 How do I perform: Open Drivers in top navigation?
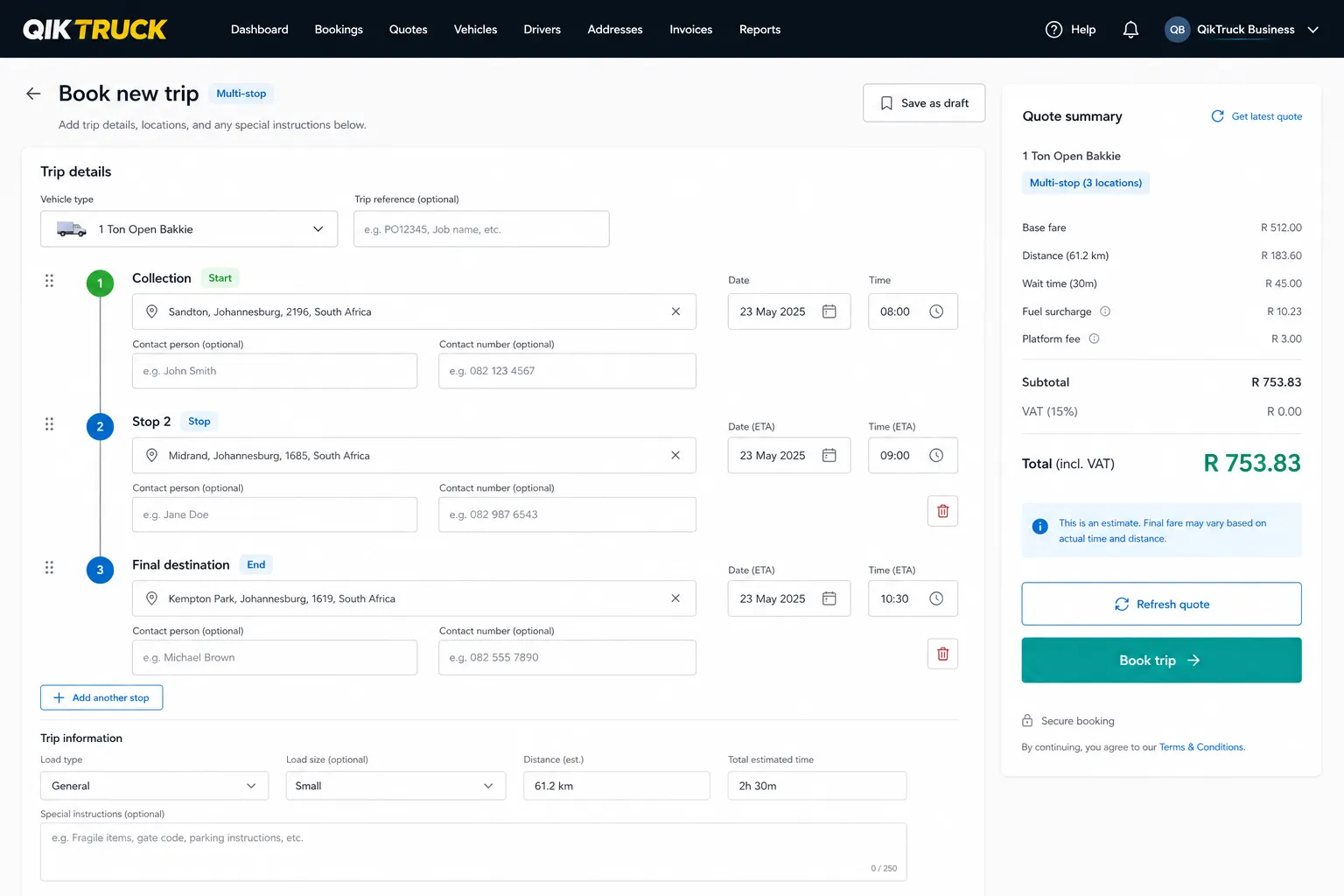coord(542,30)
